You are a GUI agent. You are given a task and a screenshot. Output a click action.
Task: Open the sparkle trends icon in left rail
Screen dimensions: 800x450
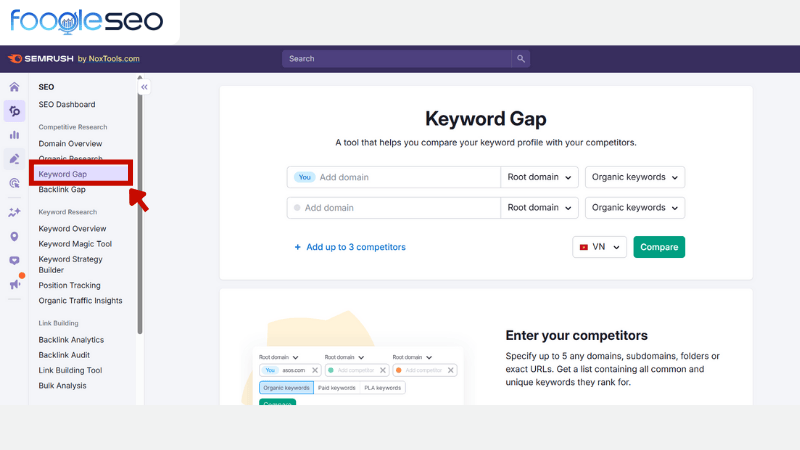click(14, 212)
